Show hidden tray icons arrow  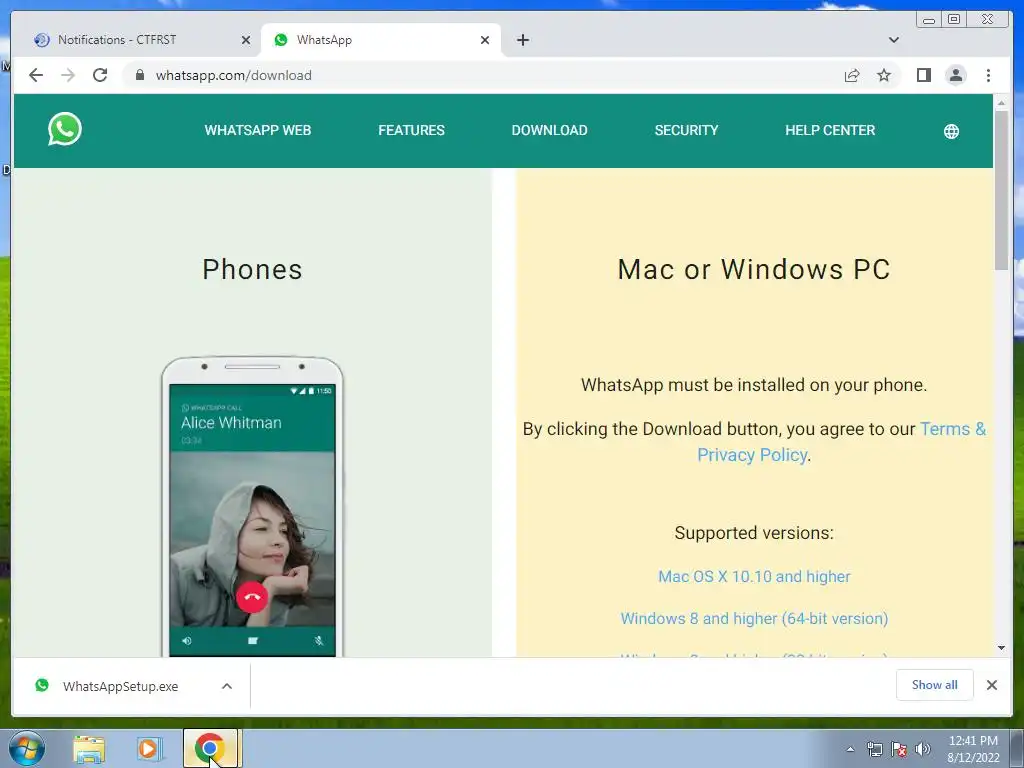850,749
